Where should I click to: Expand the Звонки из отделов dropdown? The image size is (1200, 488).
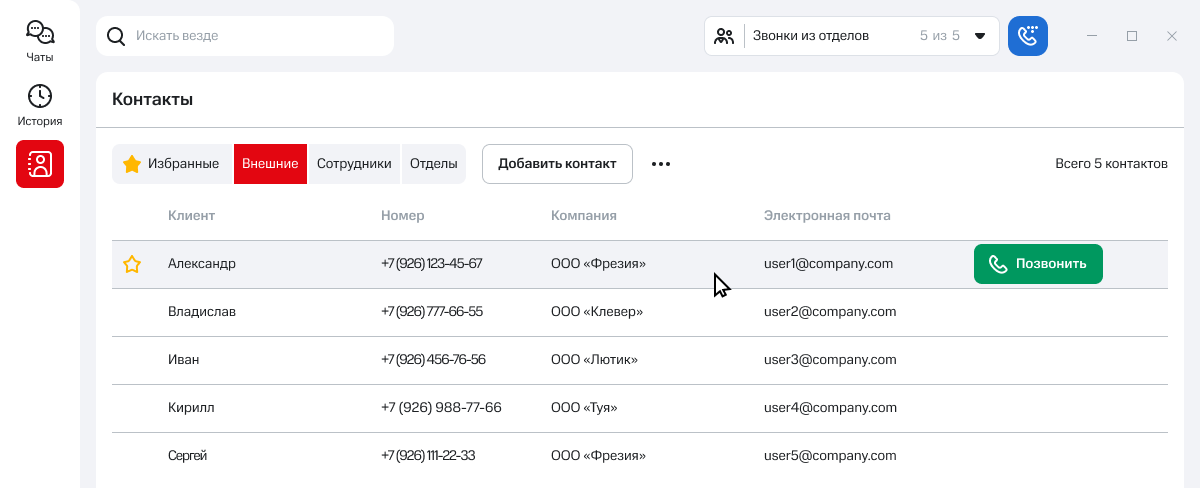point(980,36)
